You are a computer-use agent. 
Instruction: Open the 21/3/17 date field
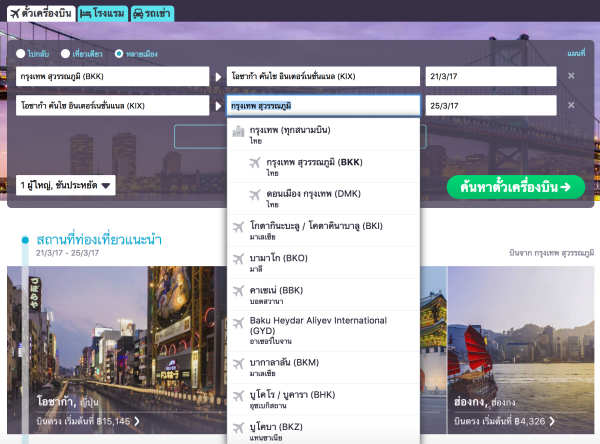pyautogui.click(x=491, y=76)
